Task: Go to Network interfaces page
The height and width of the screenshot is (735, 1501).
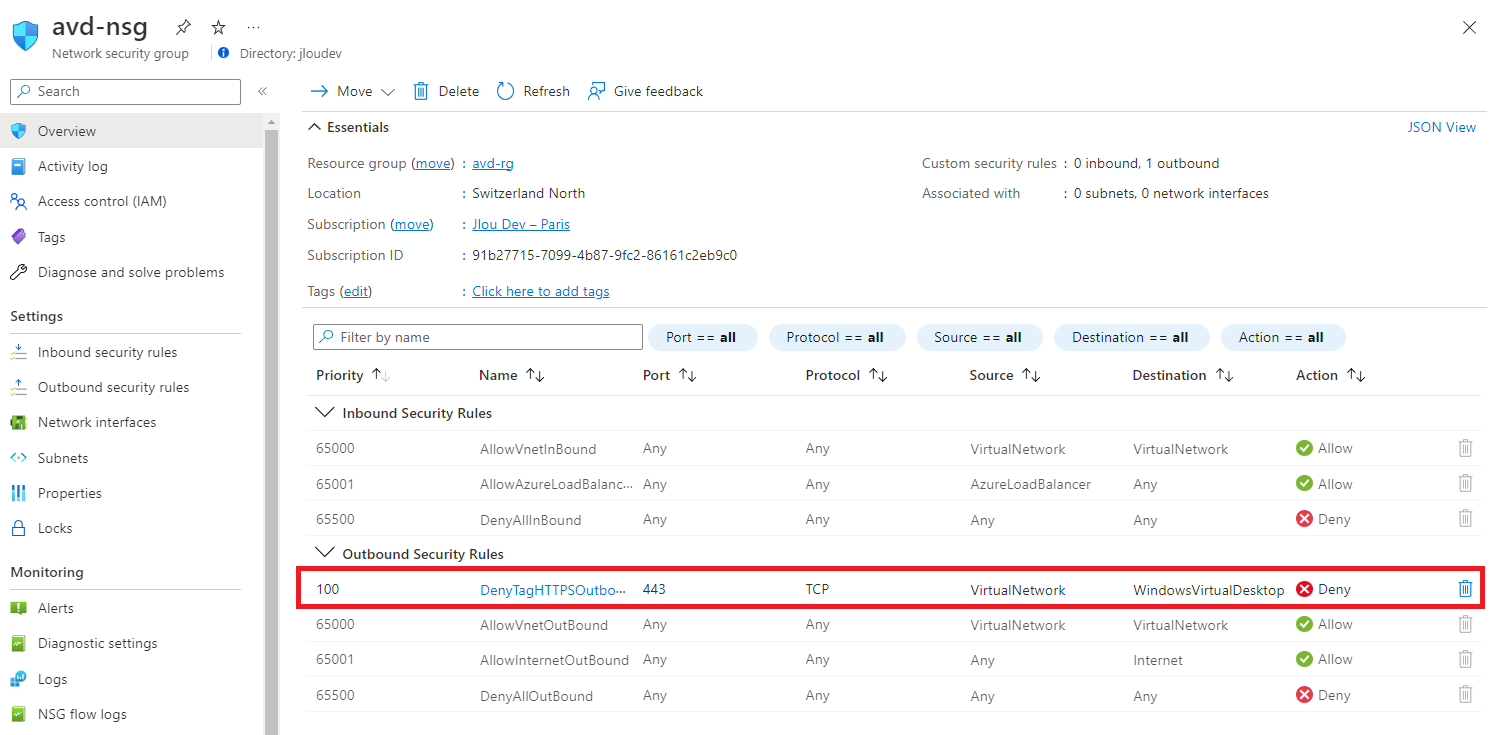Action: 97,422
